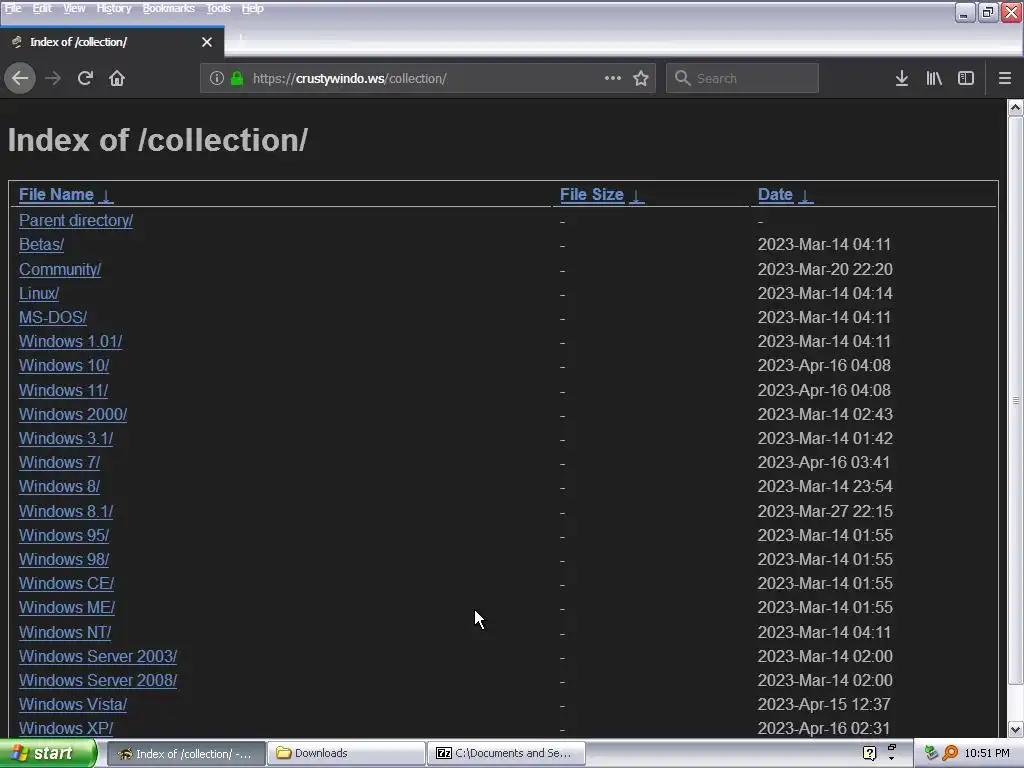Open the Linux folder link
The height and width of the screenshot is (768, 1024).
[39, 294]
